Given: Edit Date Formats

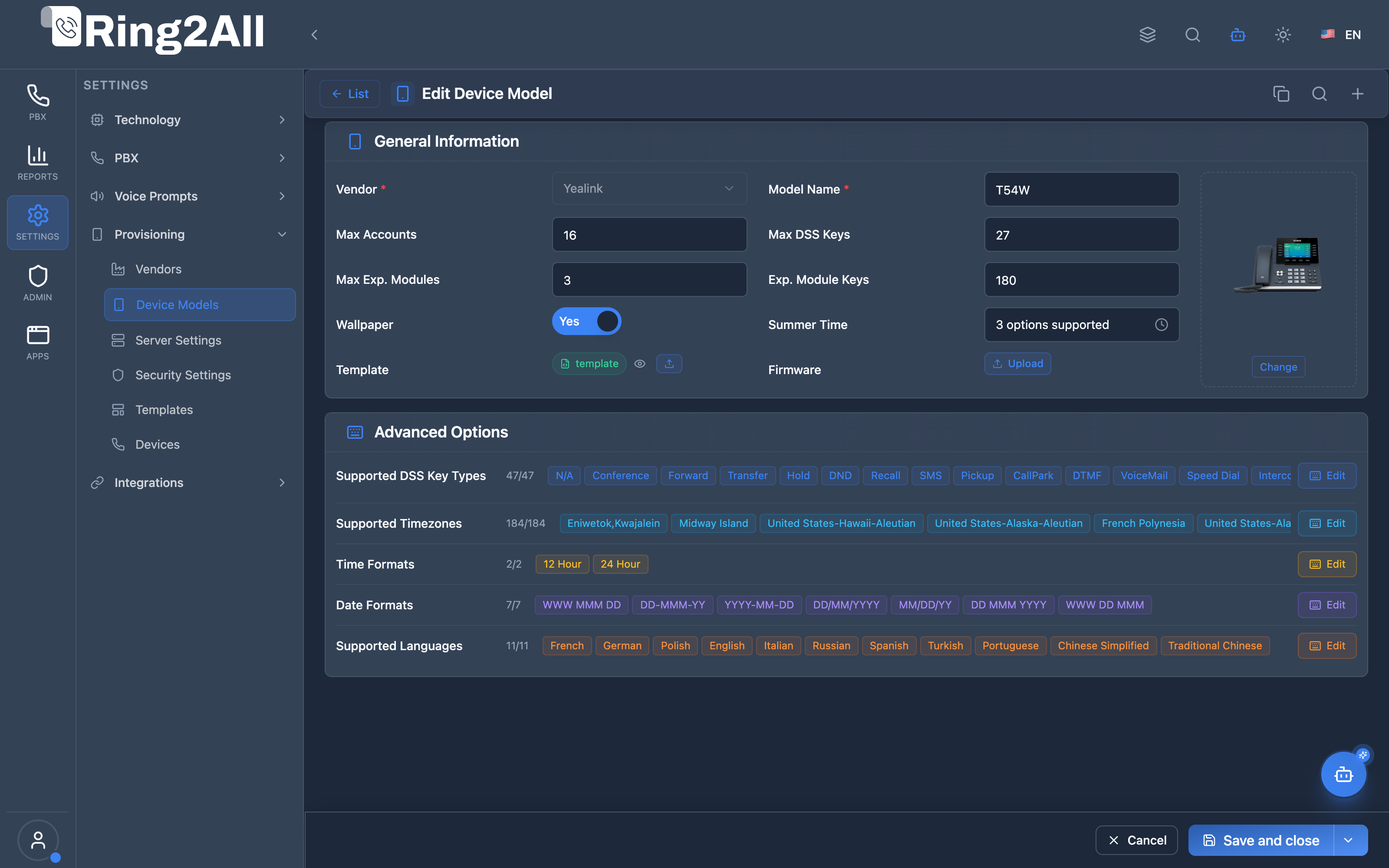Looking at the screenshot, I should pyautogui.click(x=1327, y=605).
